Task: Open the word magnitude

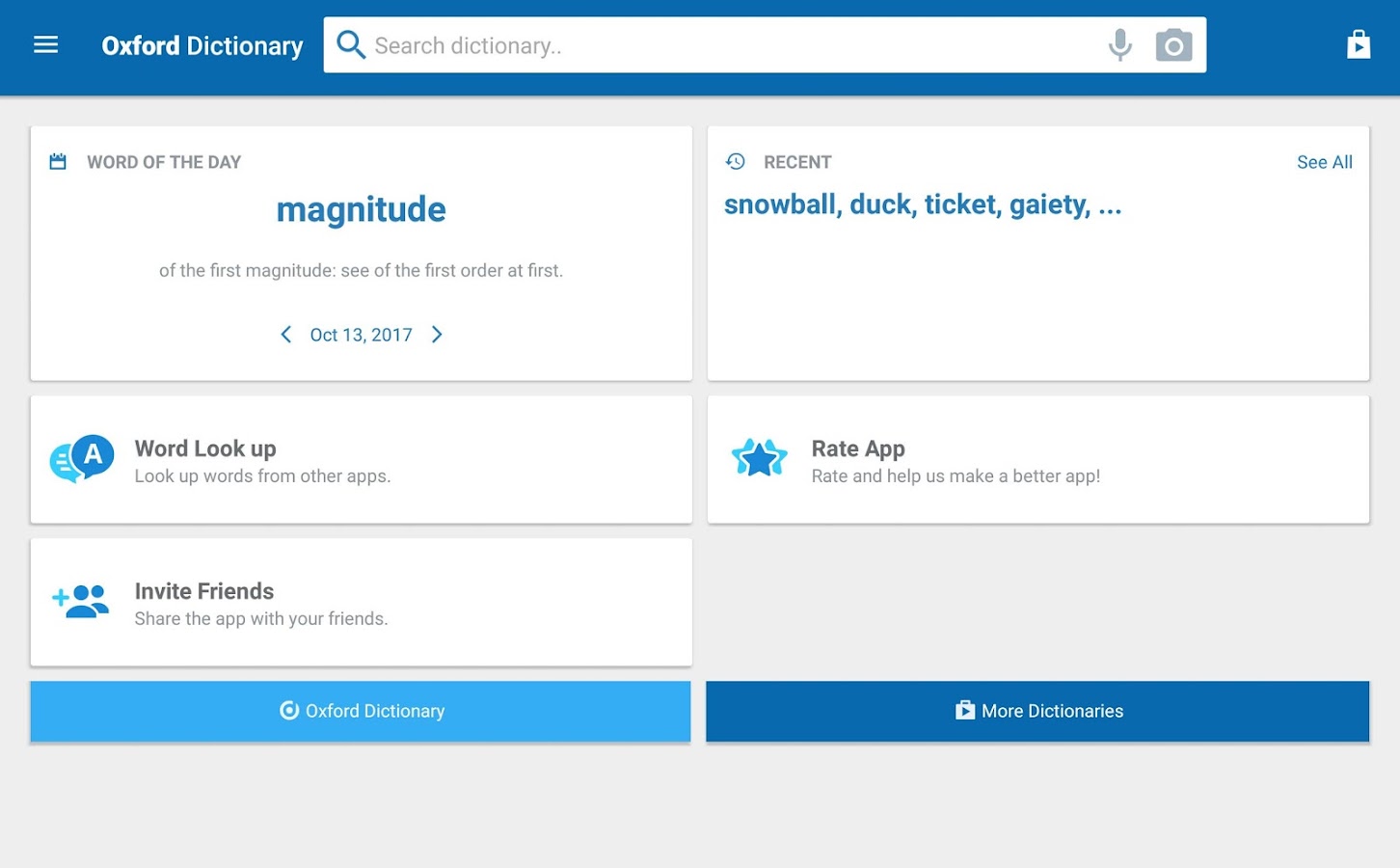Action: coord(362,209)
